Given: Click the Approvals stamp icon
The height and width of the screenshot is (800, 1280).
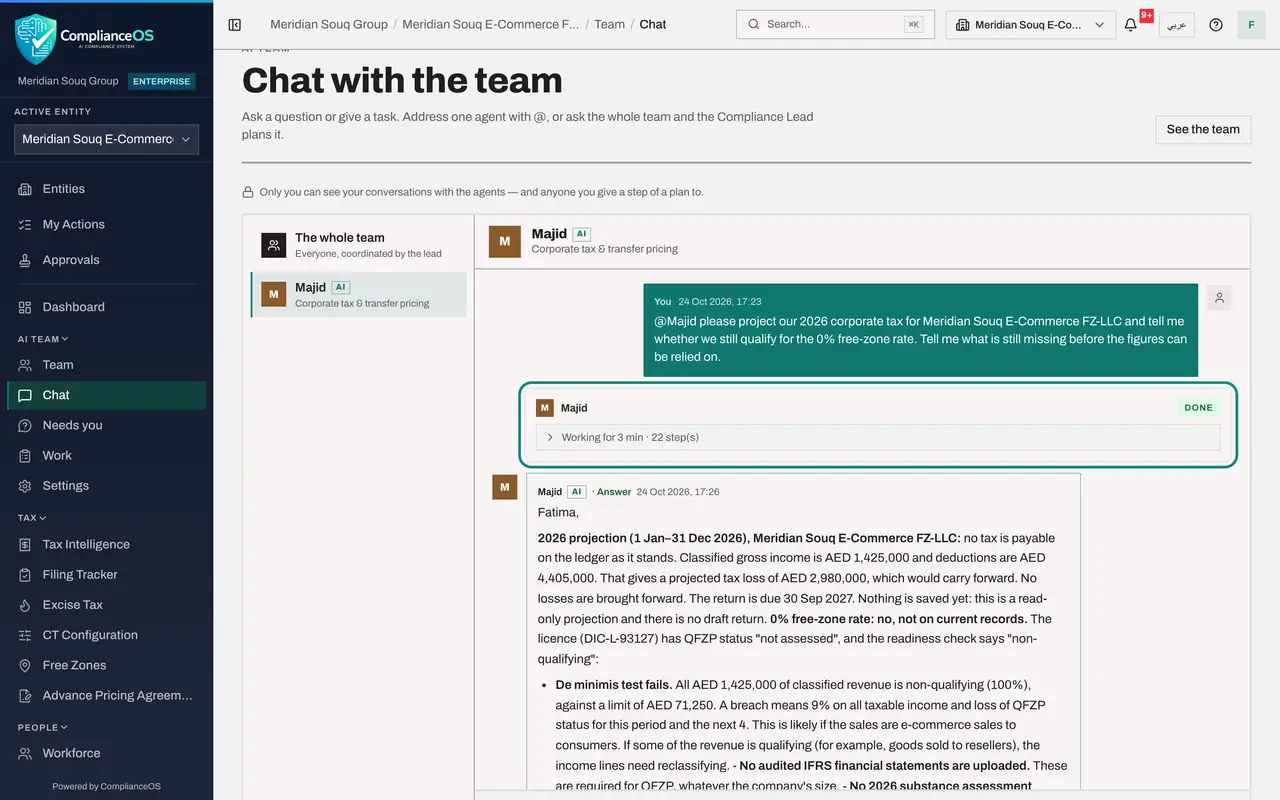Looking at the screenshot, I should (x=25, y=260).
